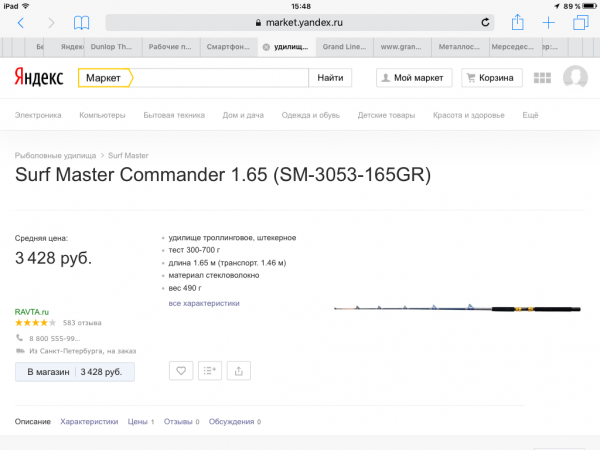Tap the Safari forward arrow
The width and height of the screenshot is (600, 450).
[x=51, y=23]
